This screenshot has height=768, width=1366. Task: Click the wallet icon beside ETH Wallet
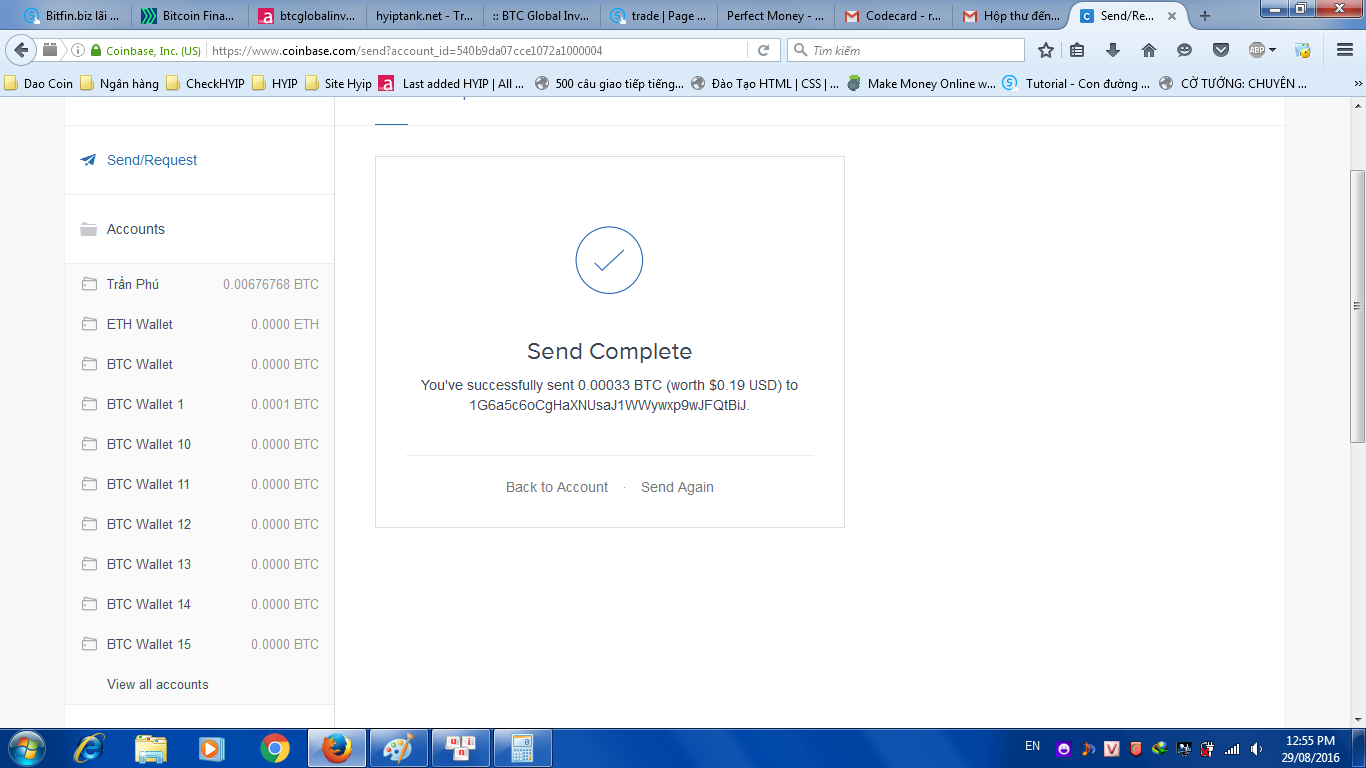pyautogui.click(x=89, y=324)
